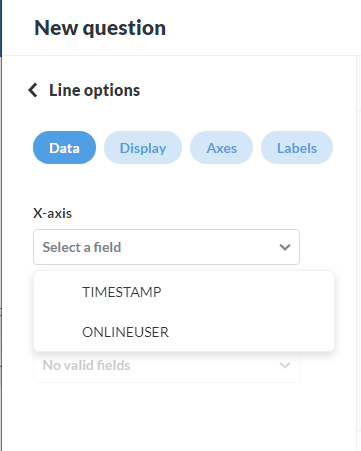This screenshot has height=451, width=361.
Task: Click the right-side panel divider
Action: (357, 253)
